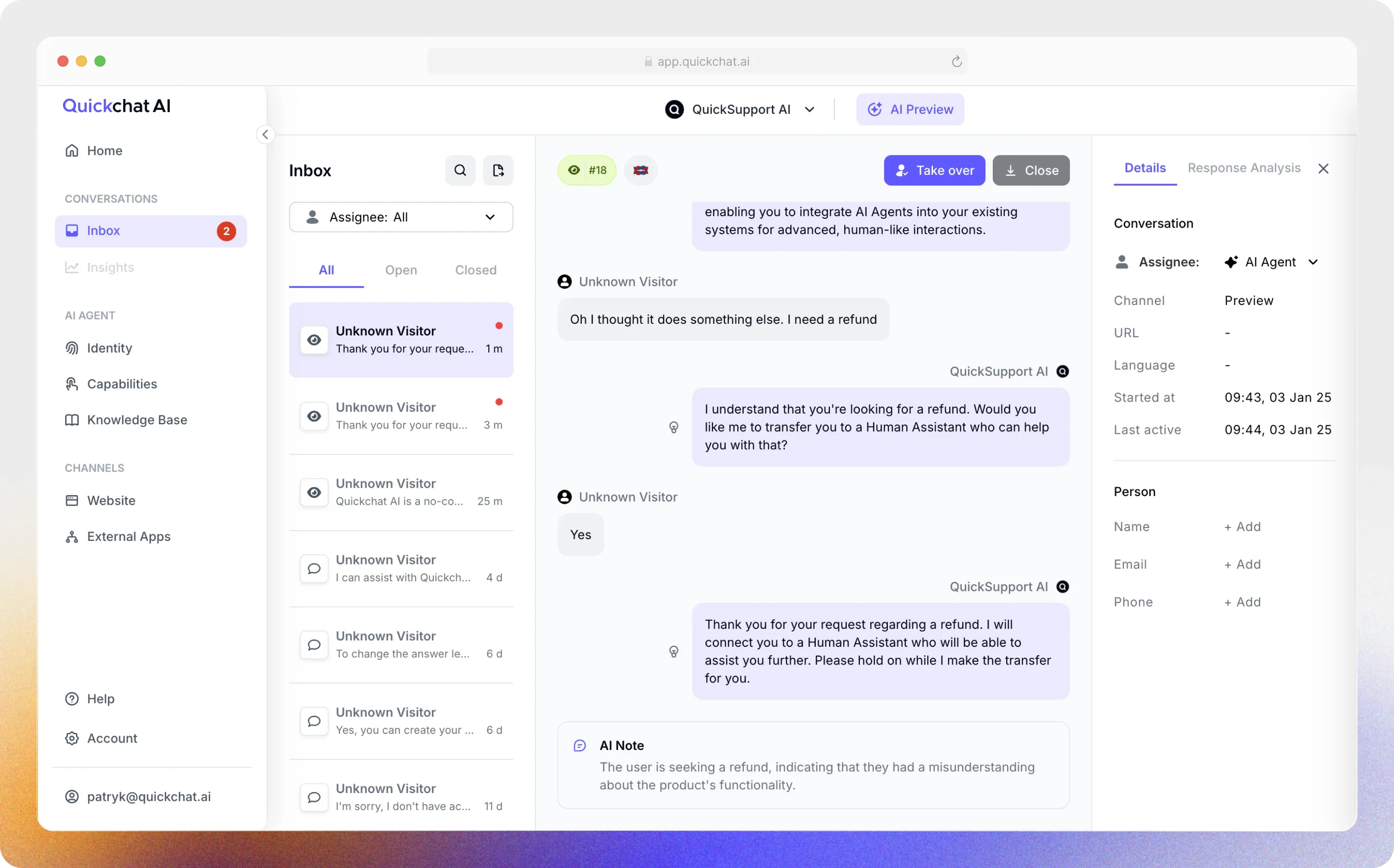This screenshot has height=868, width=1394.
Task: Select the Details tab
Action: point(1145,167)
